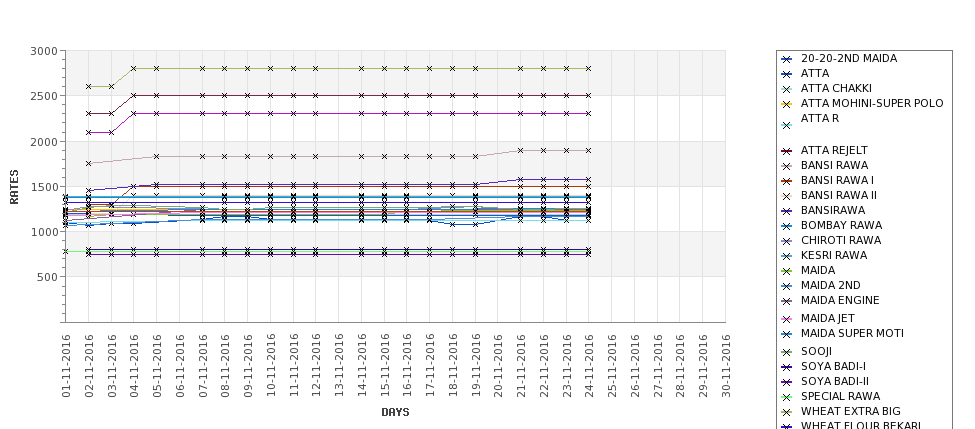Screen dimensions: 975x429
Task: Click the SOYA BADI-I legend marker
Action: point(787,367)
